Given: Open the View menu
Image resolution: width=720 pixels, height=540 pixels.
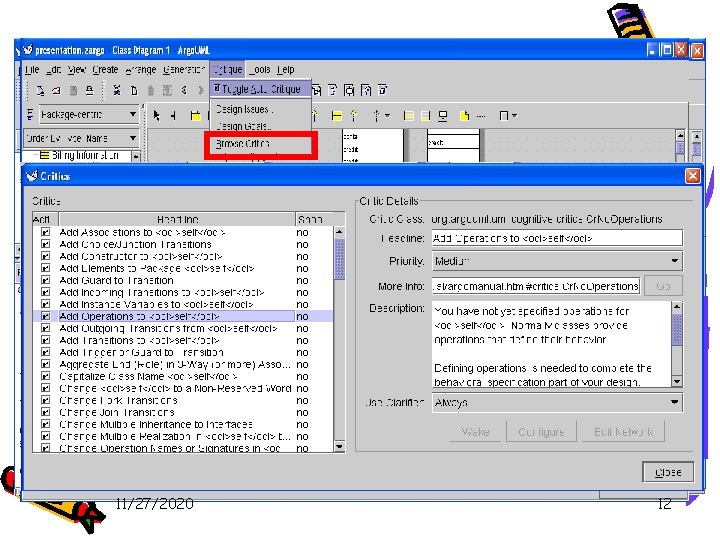Looking at the screenshot, I should pyautogui.click(x=77, y=70).
